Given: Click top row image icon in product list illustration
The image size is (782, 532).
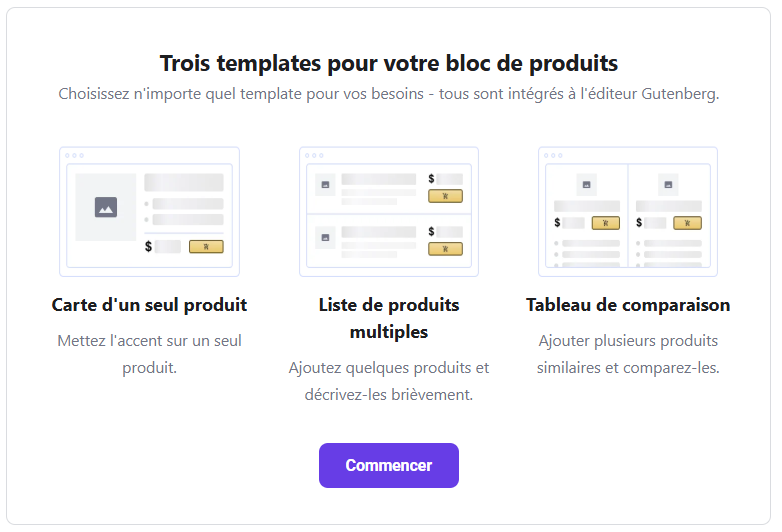Looking at the screenshot, I should click(x=325, y=185).
